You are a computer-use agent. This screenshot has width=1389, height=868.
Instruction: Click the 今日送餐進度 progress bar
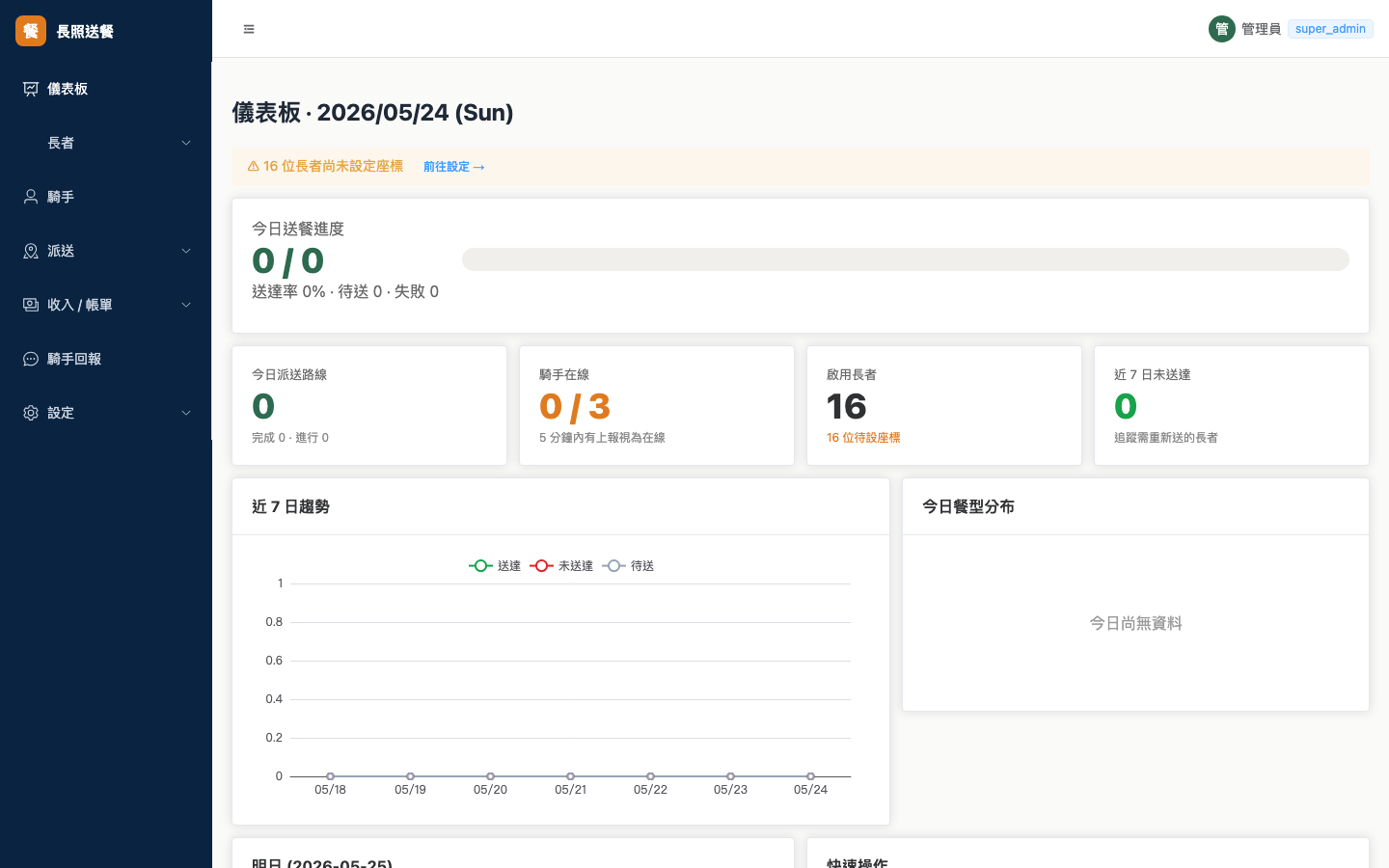(x=906, y=259)
